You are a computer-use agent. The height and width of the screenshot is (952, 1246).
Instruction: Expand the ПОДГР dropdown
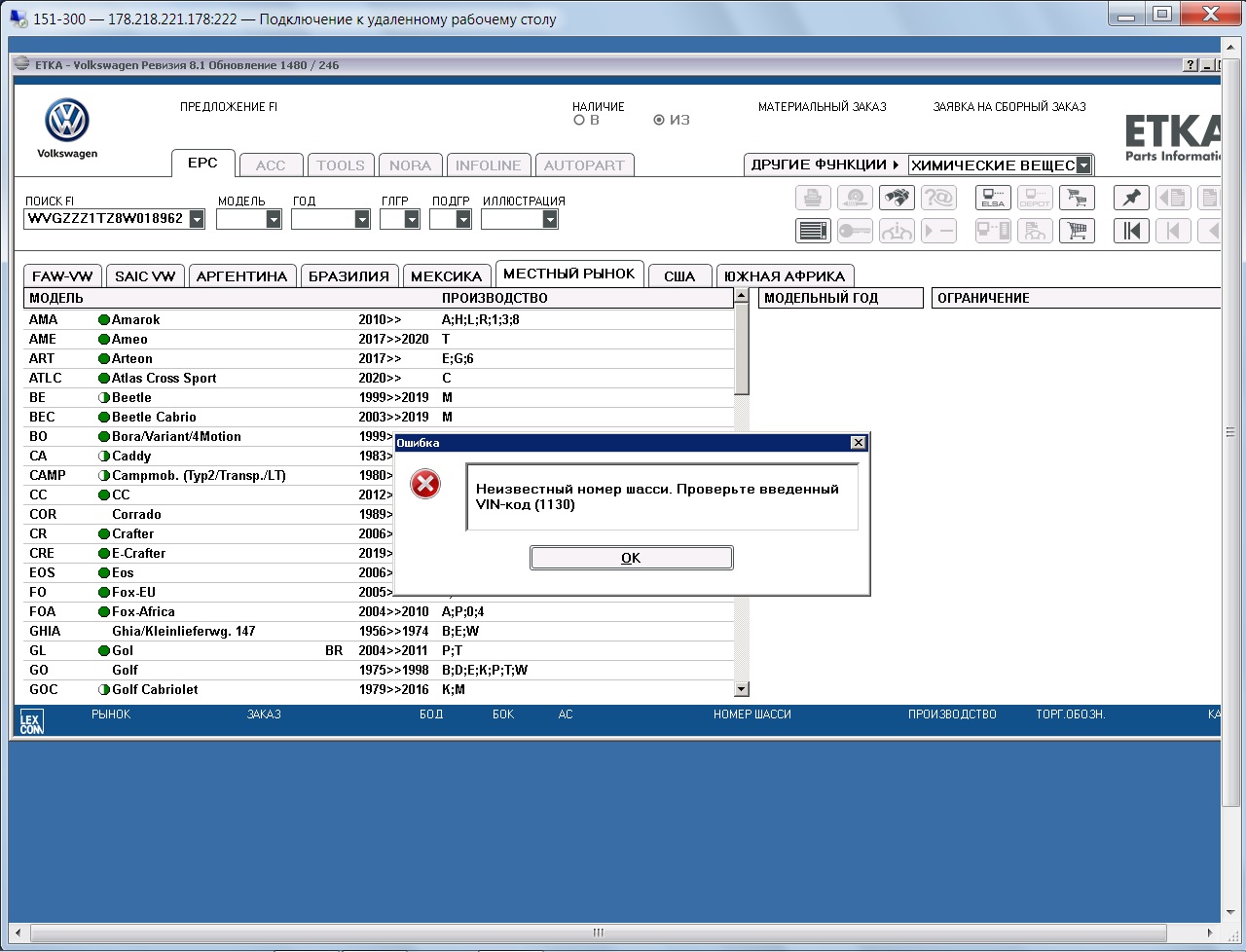pyautogui.click(x=463, y=219)
